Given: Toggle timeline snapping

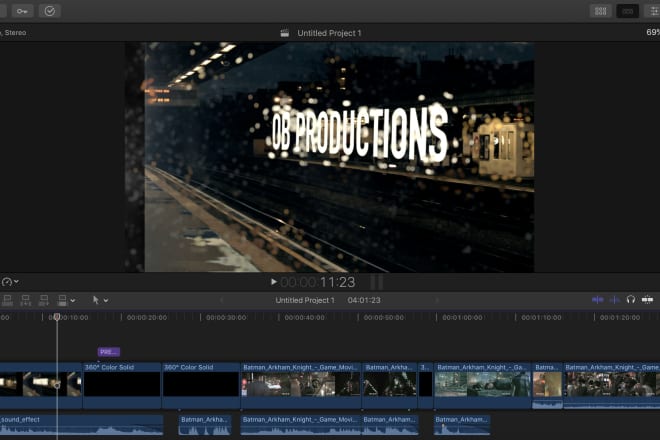Looking at the screenshot, I should pyautogui.click(x=647, y=300).
